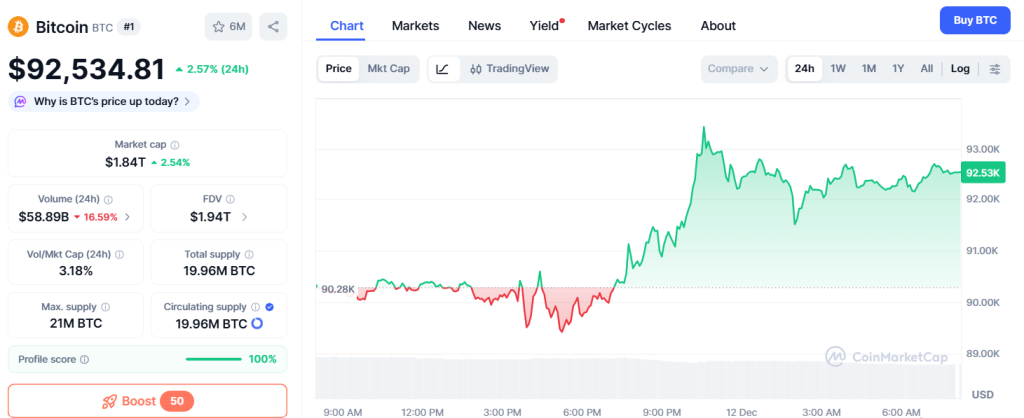Viewport: 1024px width, 418px height.
Task: Switch chart to Mkt Cap
Action: tap(388, 69)
